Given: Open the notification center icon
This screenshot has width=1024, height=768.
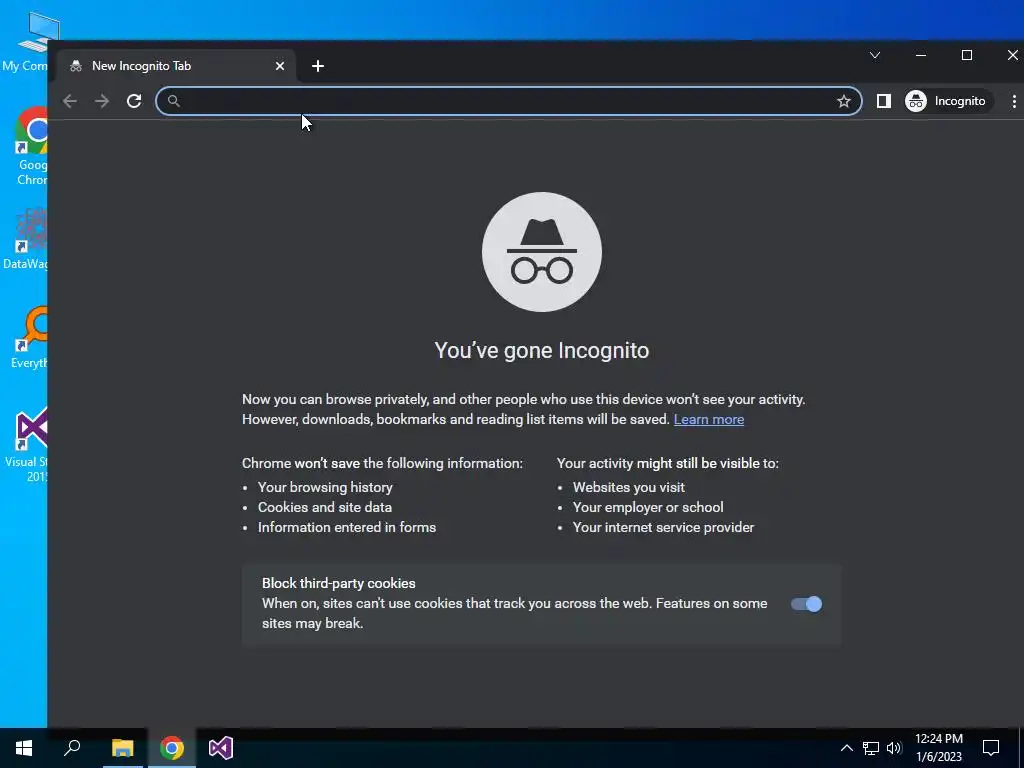Looking at the screenshot, I should 991,748.
